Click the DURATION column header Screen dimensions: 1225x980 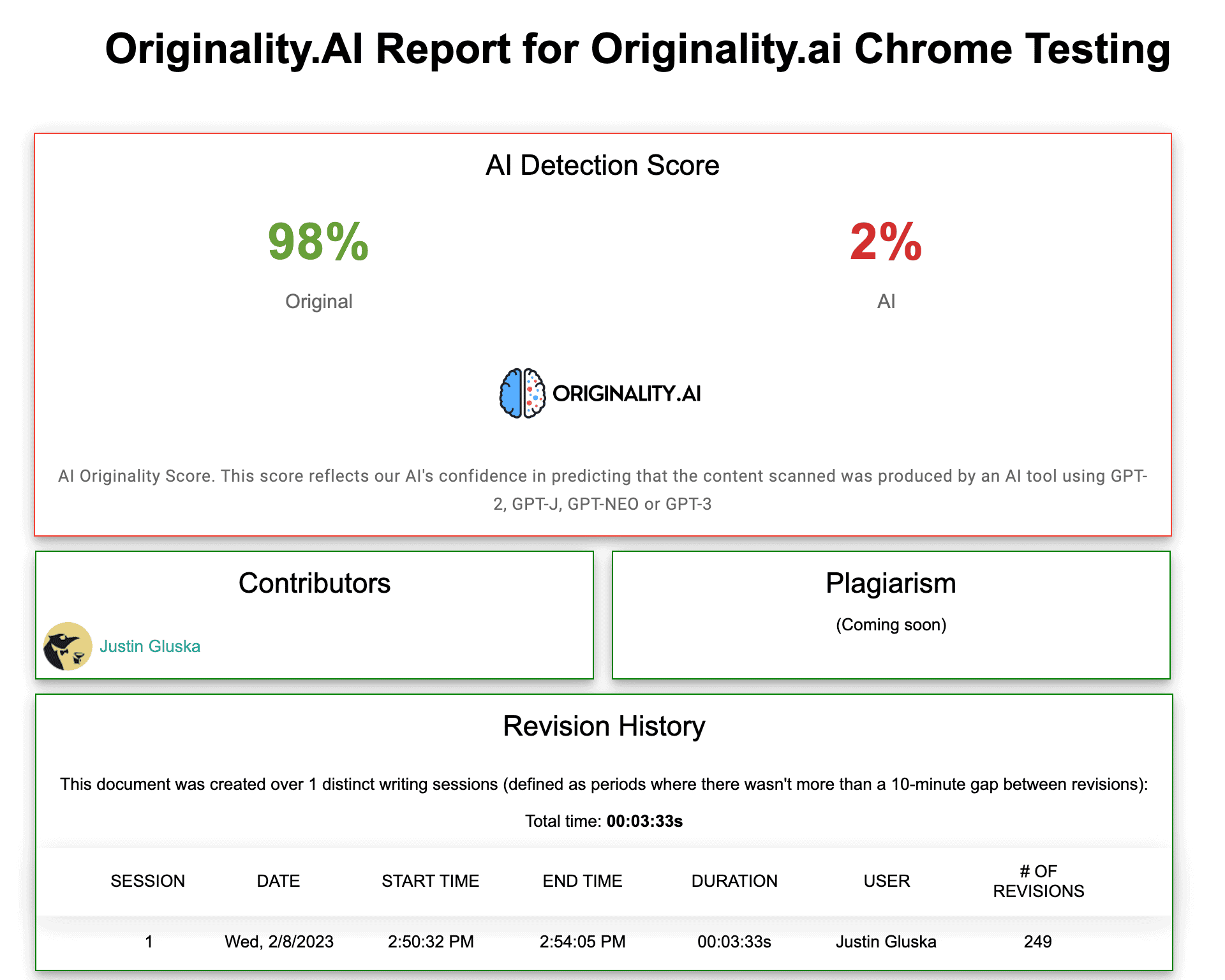click(x=734, y=881)
